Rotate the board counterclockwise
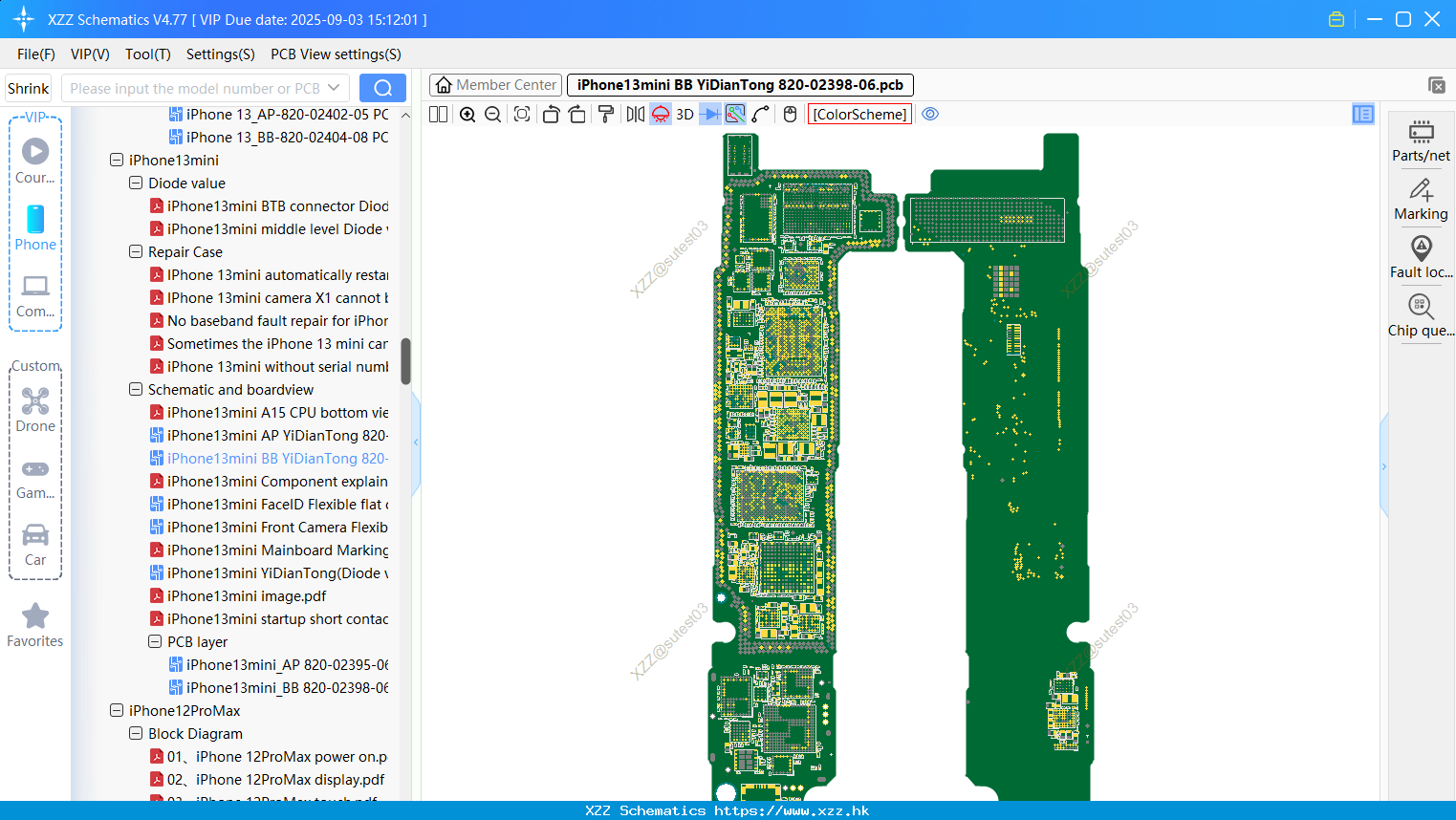1456x820 pixels. (x=551, y=114)
